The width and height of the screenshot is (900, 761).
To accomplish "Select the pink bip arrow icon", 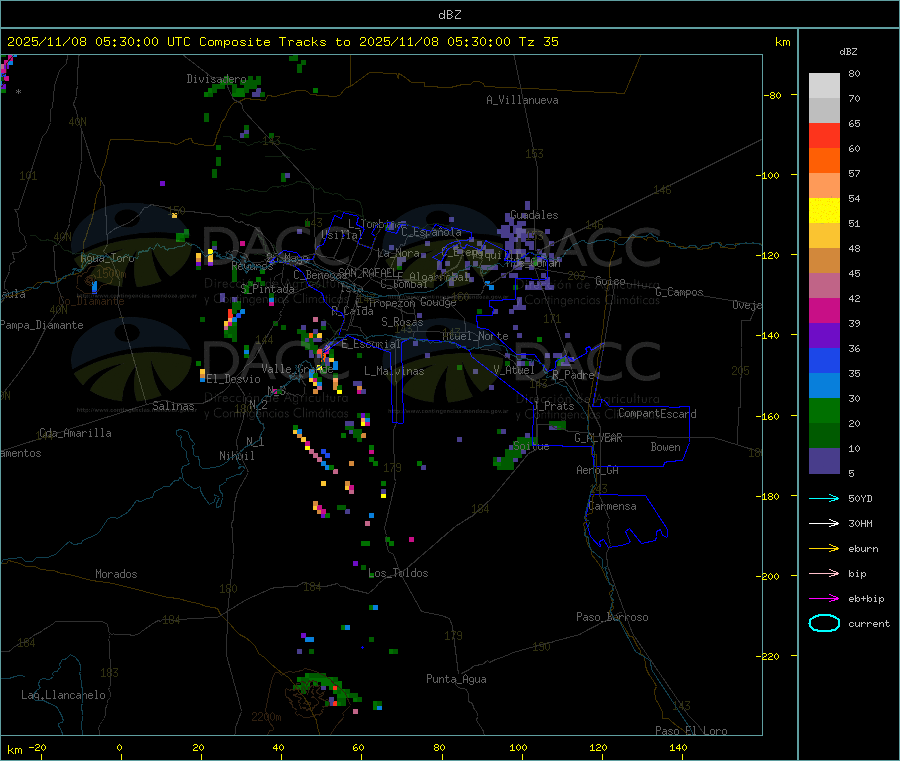I will (x=823, y=573).
